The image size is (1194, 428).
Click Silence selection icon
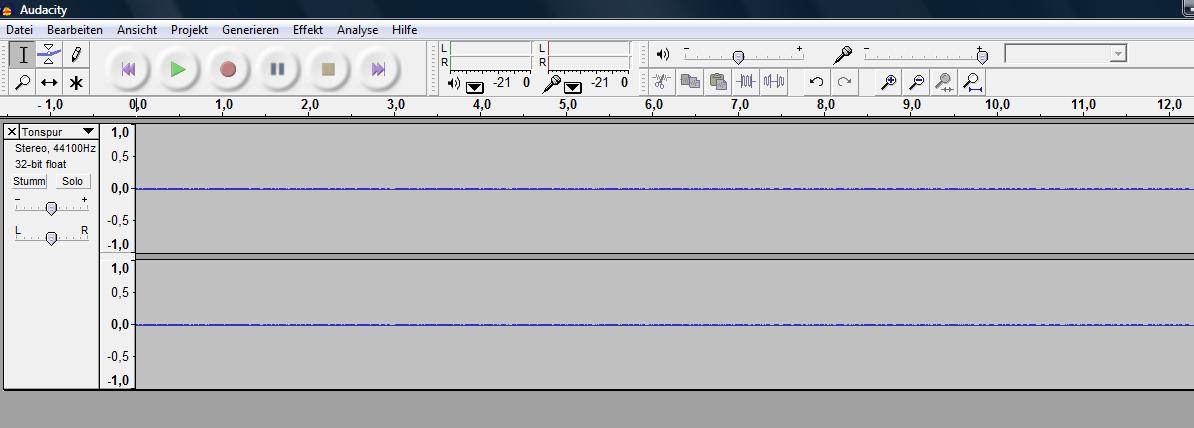(x=774, y=81)
